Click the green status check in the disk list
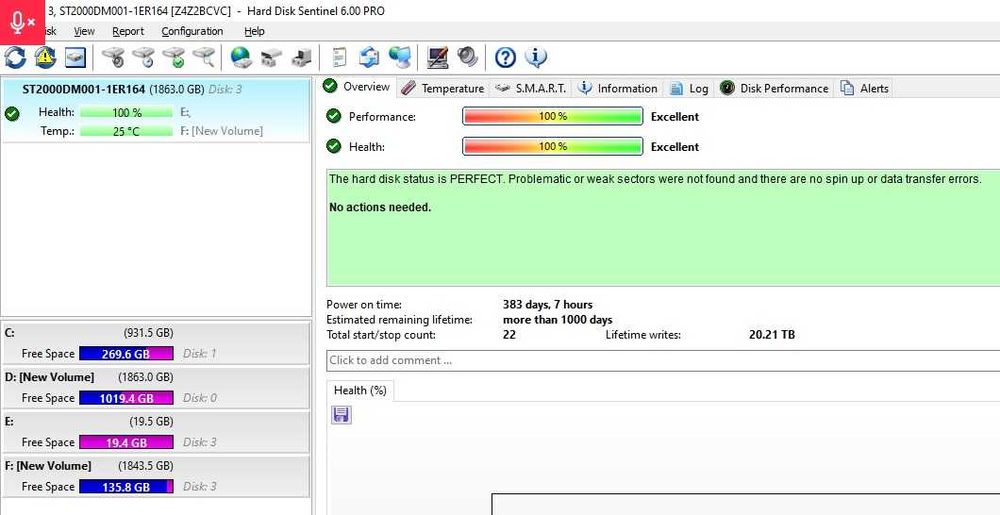Screen dimensions: 1000x515 [x=11, y=113]
